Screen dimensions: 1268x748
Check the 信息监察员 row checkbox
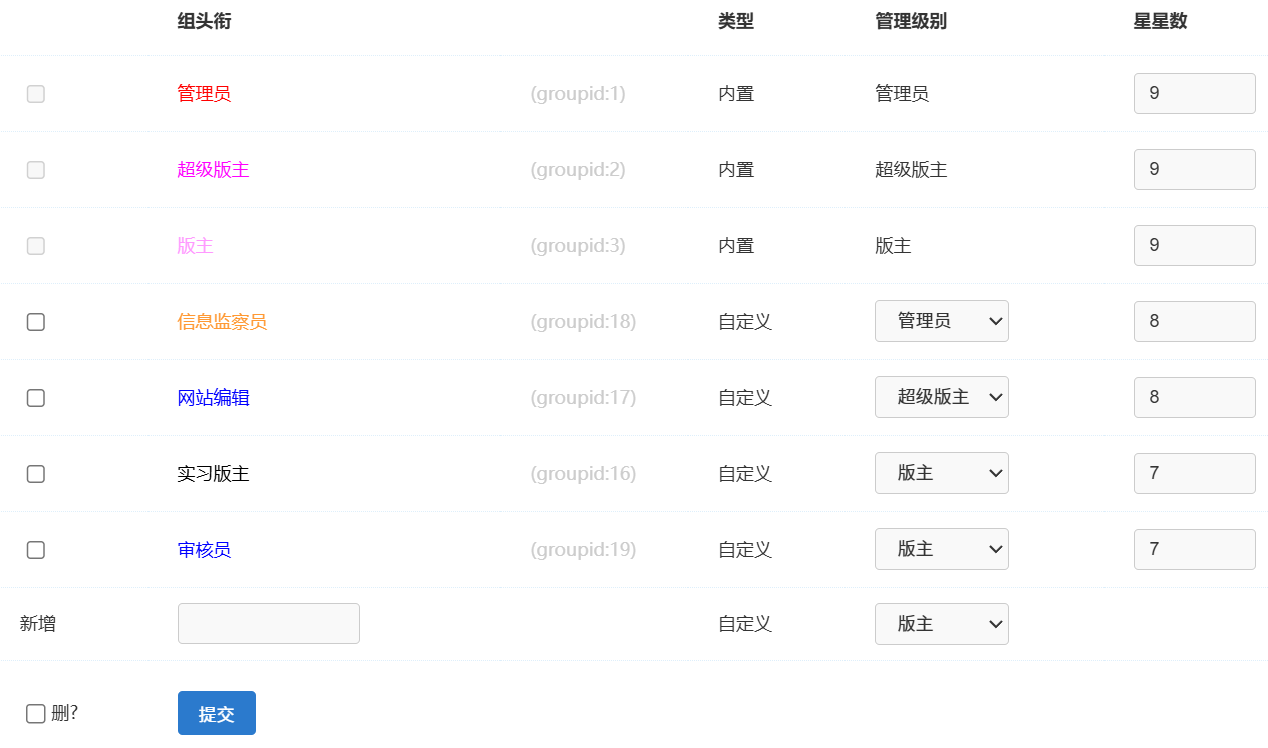(36, 322)
